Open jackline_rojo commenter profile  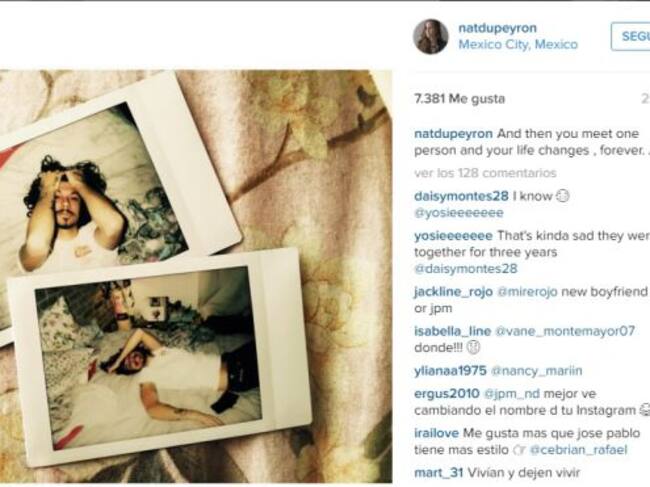pos(454,292)
